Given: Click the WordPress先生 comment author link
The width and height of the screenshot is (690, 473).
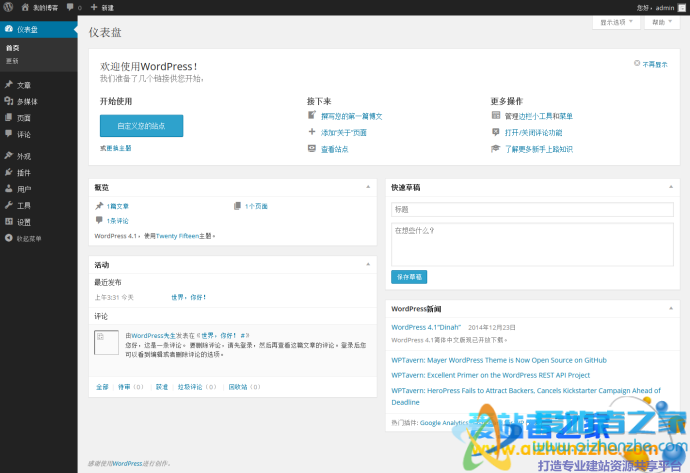Looking at the screenshot, I should pos(153,336).
